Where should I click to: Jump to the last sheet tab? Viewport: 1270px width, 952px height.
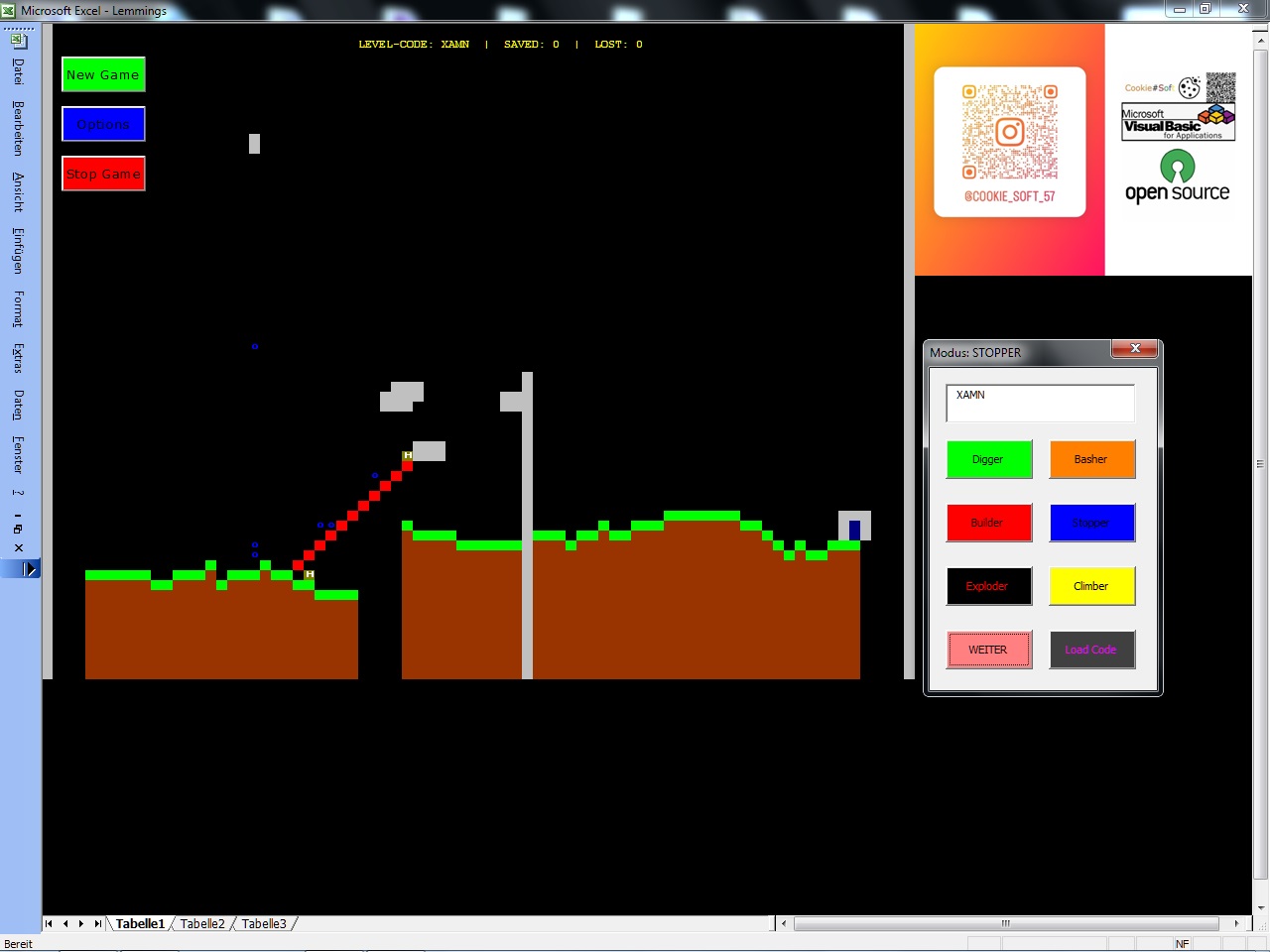click(x=97, y=923)
